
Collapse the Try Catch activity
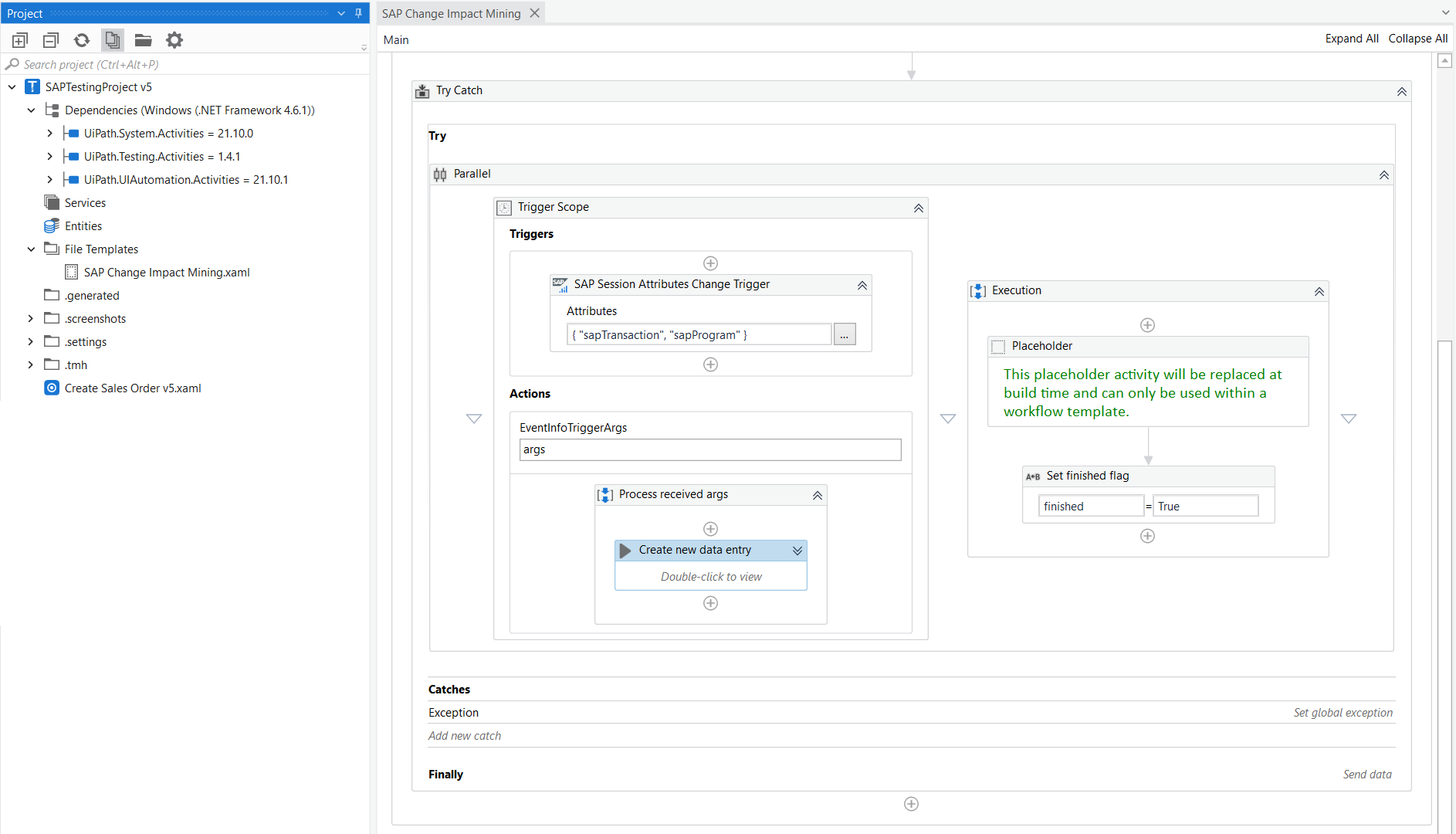[x=1402, y=92]
